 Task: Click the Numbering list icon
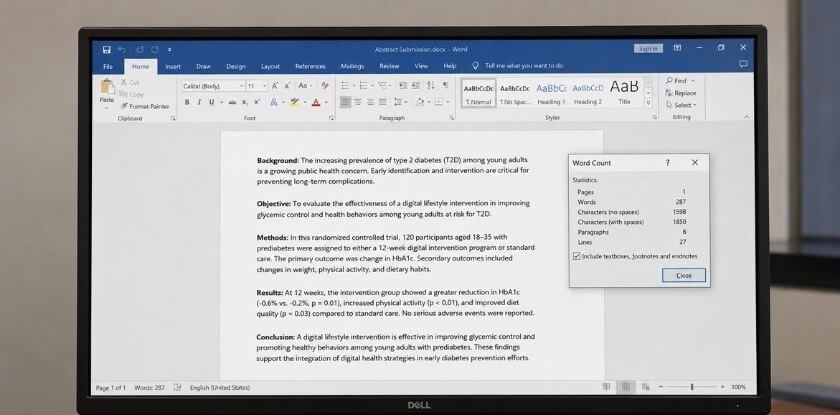coord(364,86)
